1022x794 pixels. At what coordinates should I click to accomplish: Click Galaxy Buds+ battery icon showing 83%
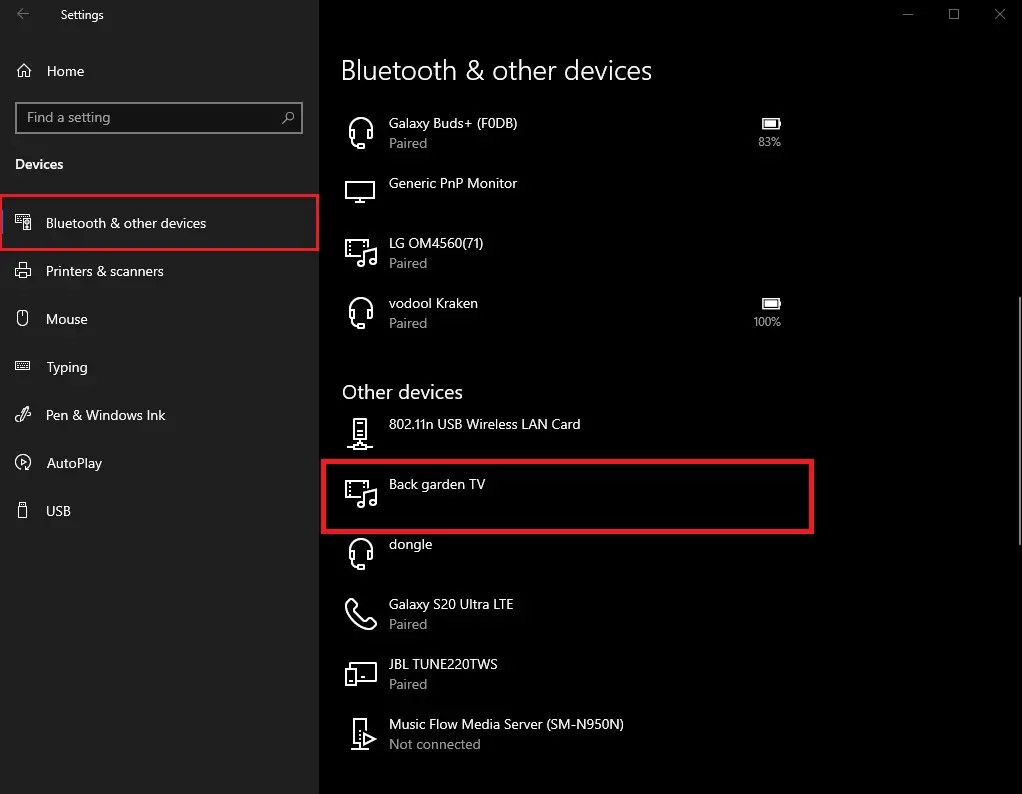click(x=771, y=124)
